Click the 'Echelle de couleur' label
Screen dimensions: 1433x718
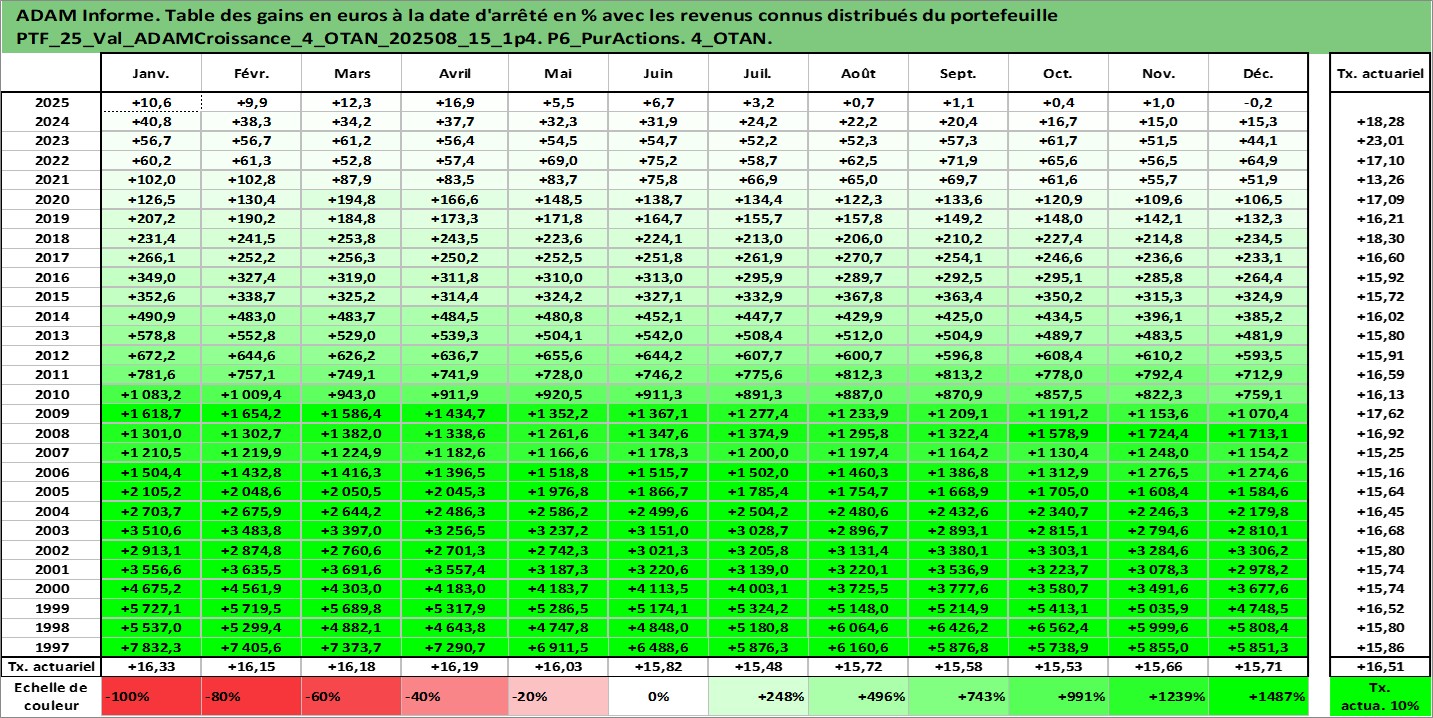click(52, 696)
